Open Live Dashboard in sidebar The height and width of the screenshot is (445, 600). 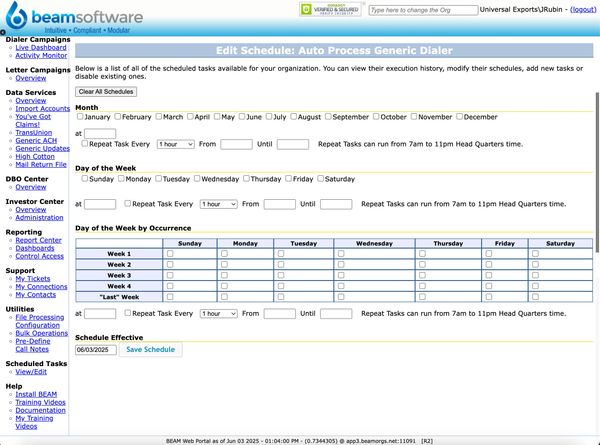(41, 47)
